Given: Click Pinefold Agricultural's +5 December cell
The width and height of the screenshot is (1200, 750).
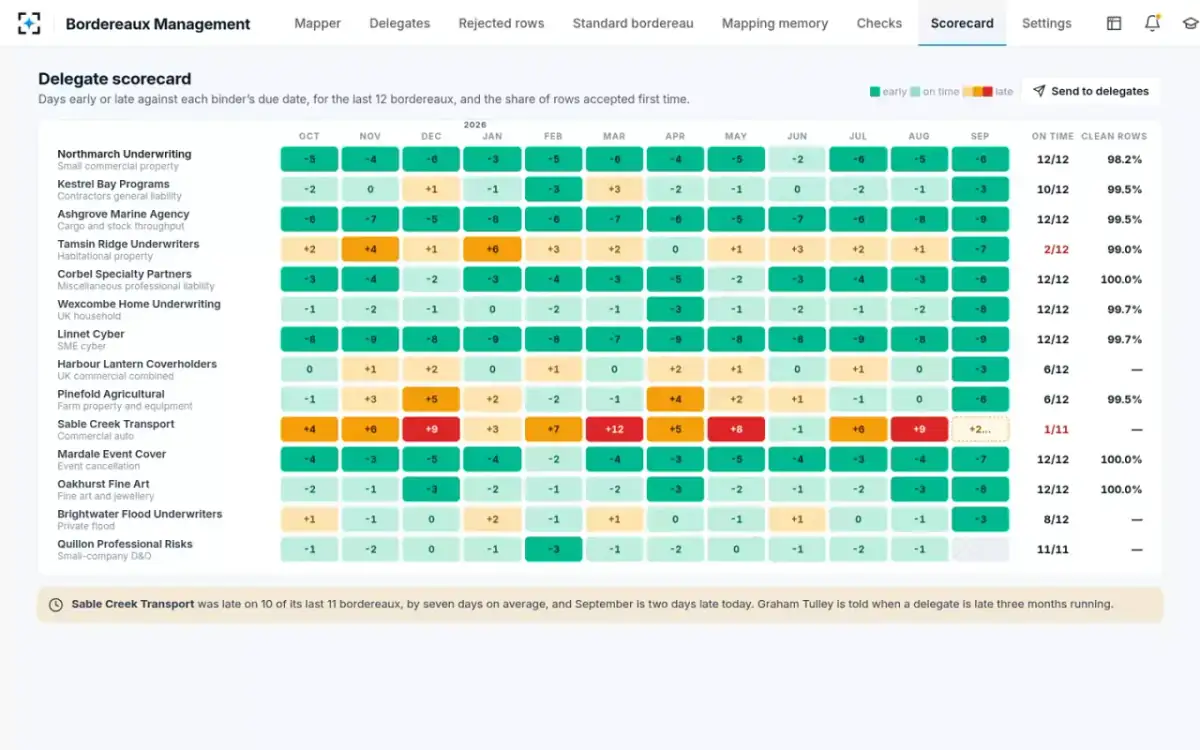Looking at the screenshot, I should coord(431,399).
